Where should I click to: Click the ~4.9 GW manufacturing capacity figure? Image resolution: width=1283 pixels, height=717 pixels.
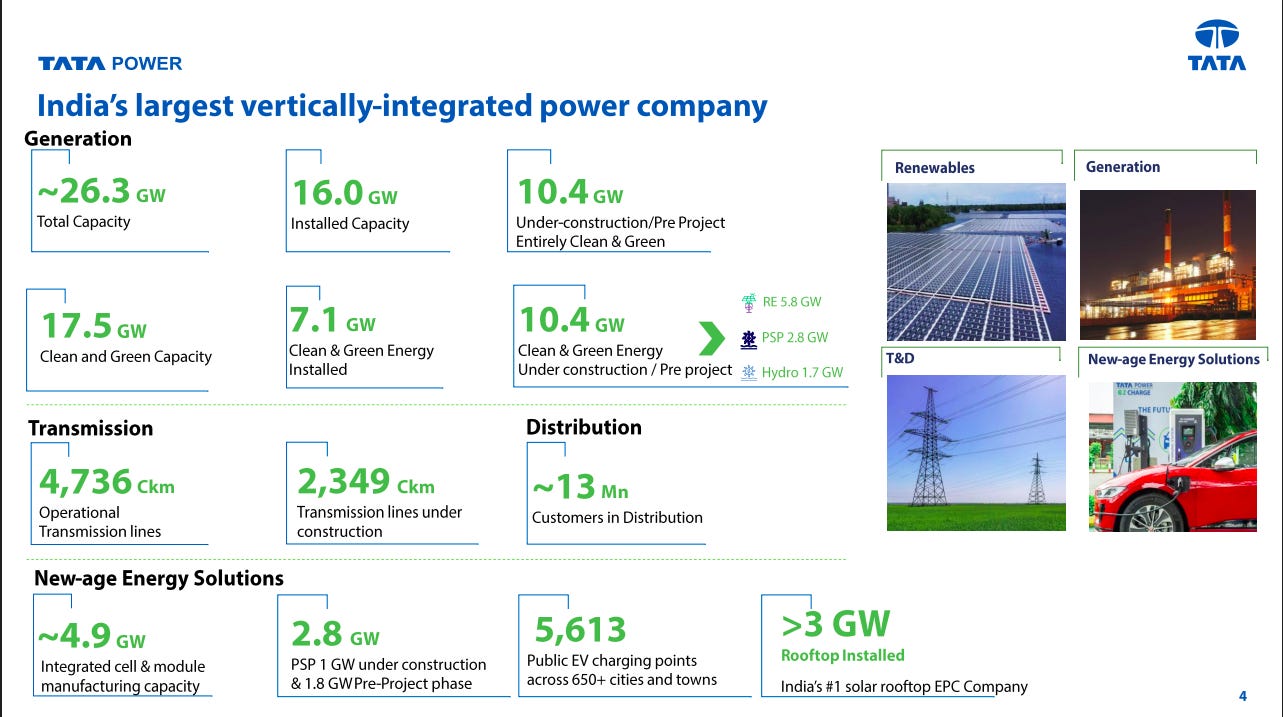[91, 637]
